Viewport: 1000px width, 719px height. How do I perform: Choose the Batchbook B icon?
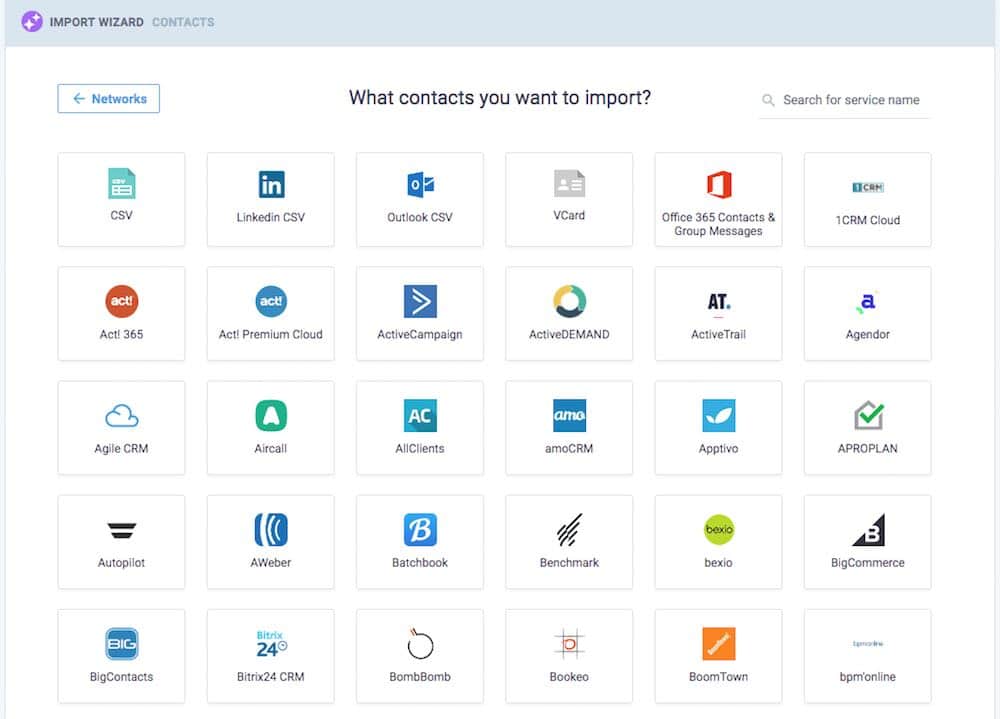tap(420, 530)
